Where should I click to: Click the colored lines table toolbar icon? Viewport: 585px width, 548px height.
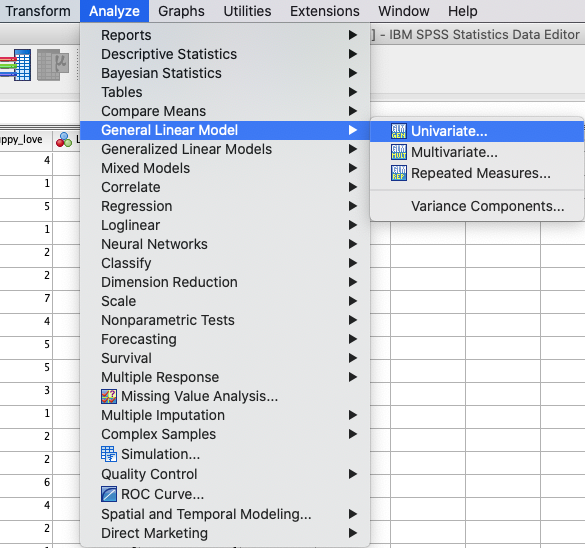click(15, 65)
